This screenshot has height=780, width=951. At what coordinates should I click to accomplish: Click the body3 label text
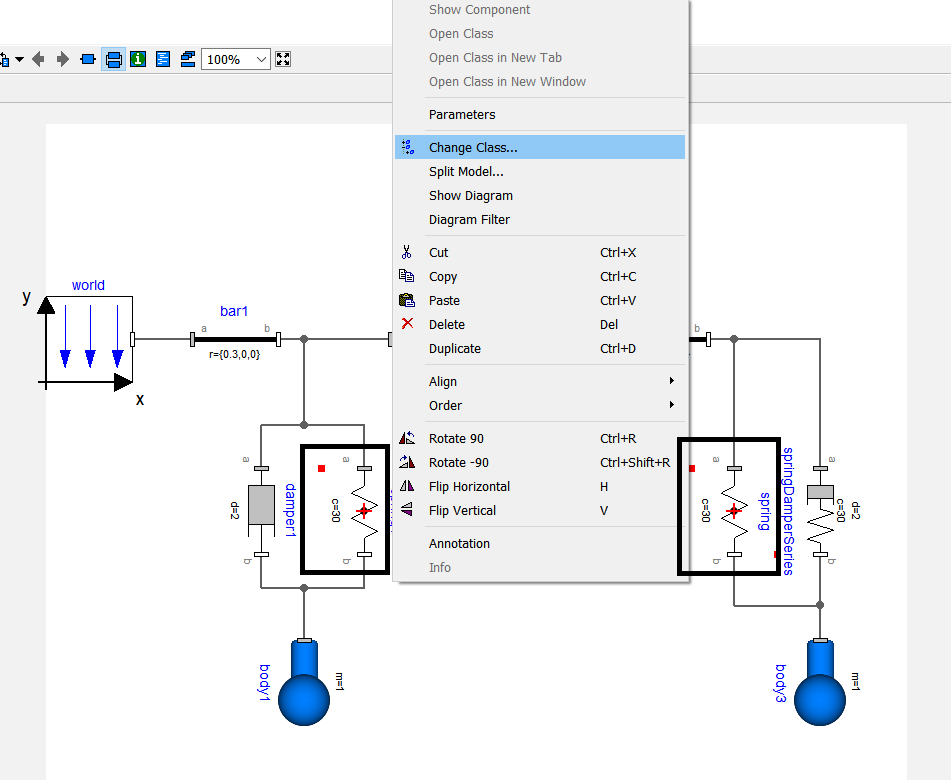781,683
